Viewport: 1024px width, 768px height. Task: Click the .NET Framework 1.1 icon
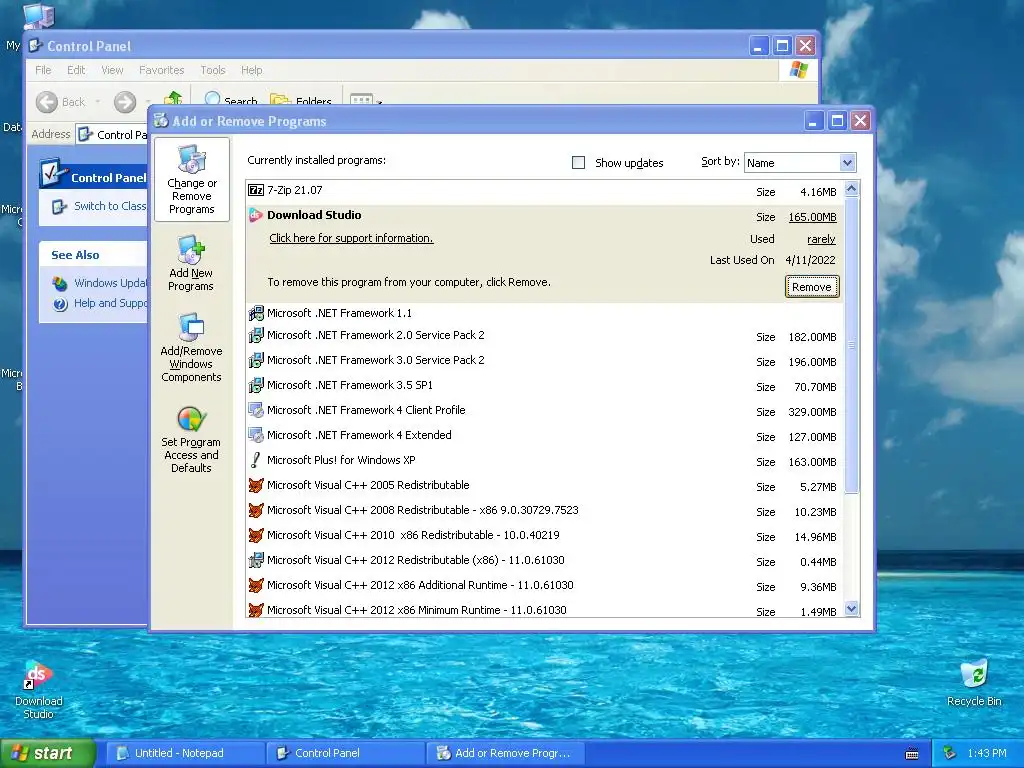(x=256, y=313)
